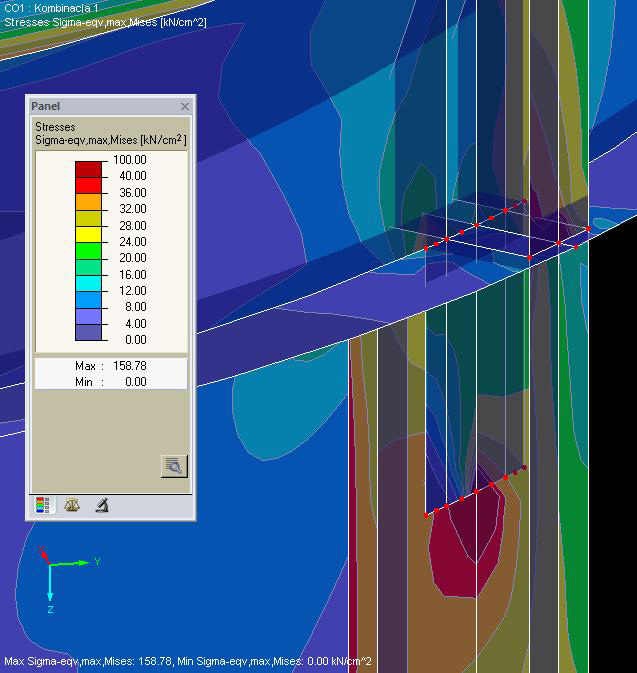The height and width of the screenshot is (673, 637).
Task: Click the Max 158.78 value in Panel
Action: tap(130, 366)
